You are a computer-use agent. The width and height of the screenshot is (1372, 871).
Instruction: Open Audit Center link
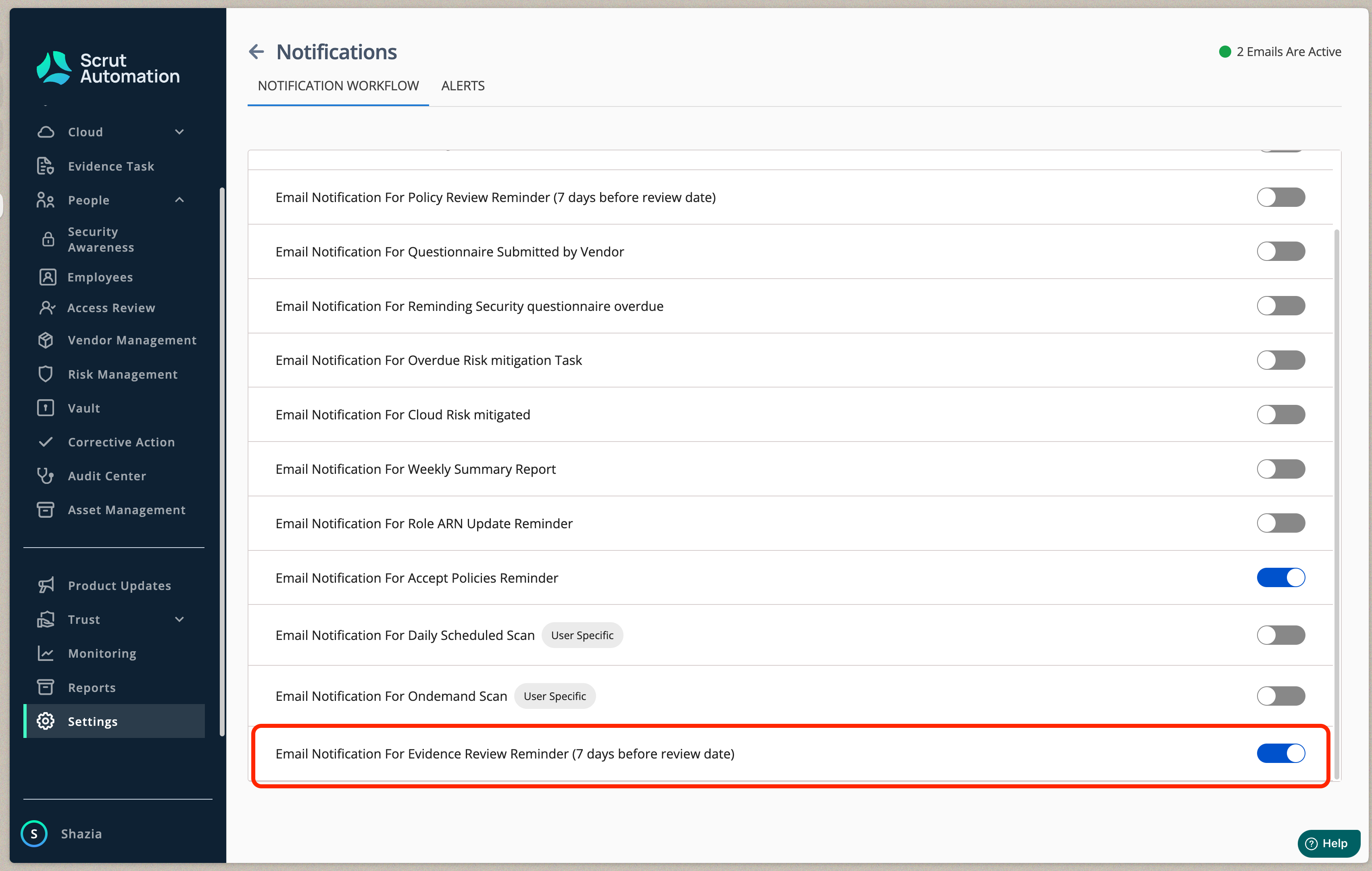click(x=107, y=476)
